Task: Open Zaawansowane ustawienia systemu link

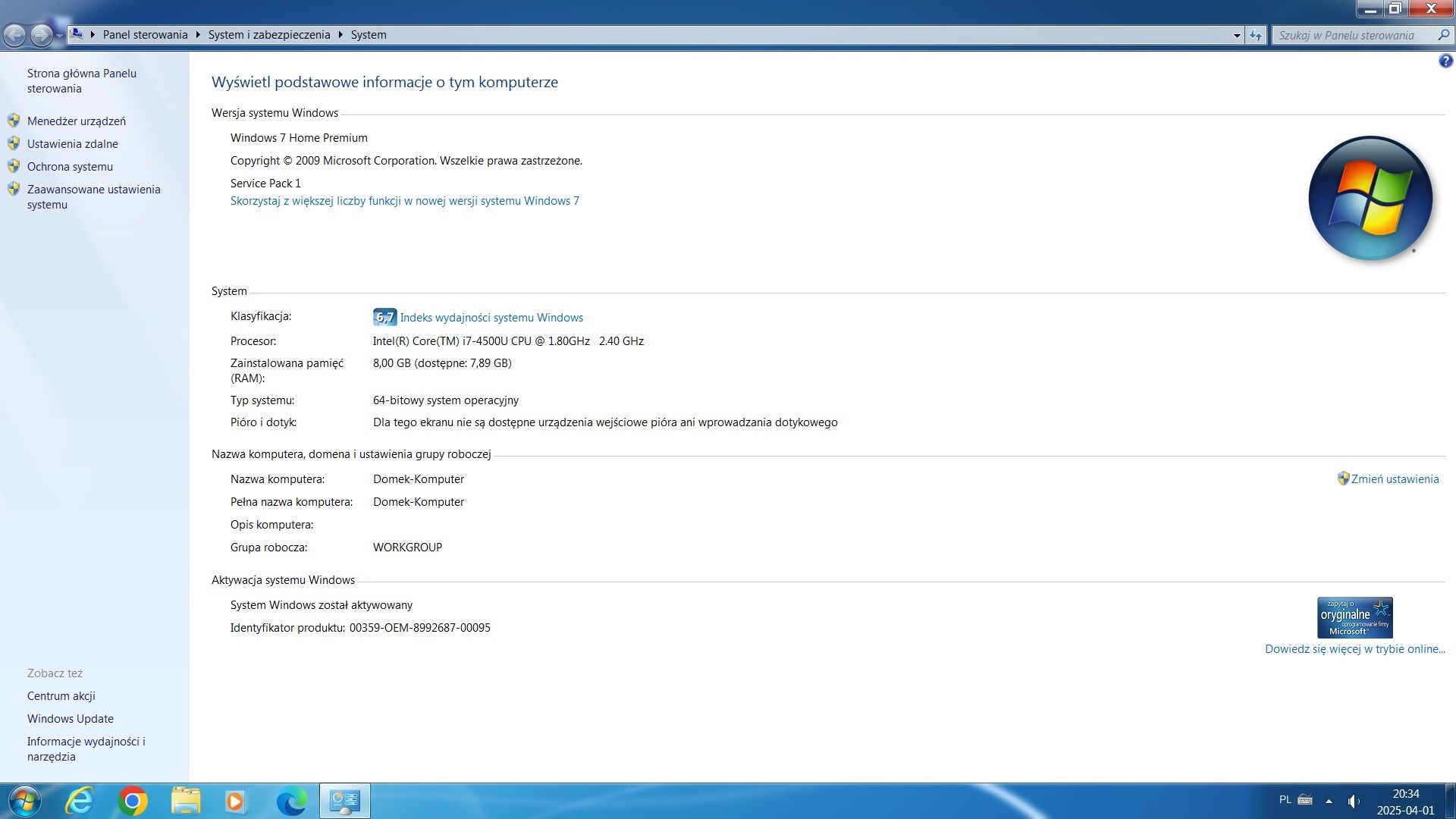Action: tap(94, 197)
